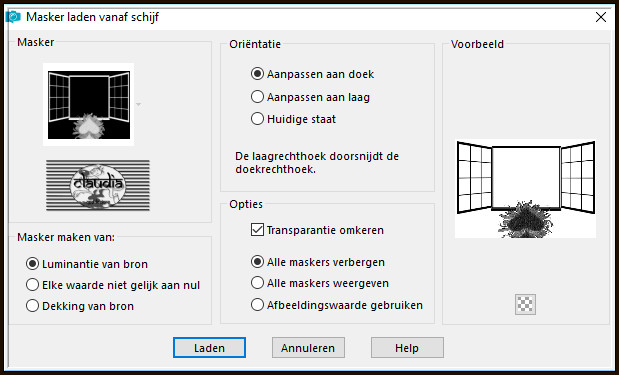Close the Masker laden vanaf schijf dialog
Image resolution: width=619 pixels, height=375 pixels.
(x=601, y=17)
